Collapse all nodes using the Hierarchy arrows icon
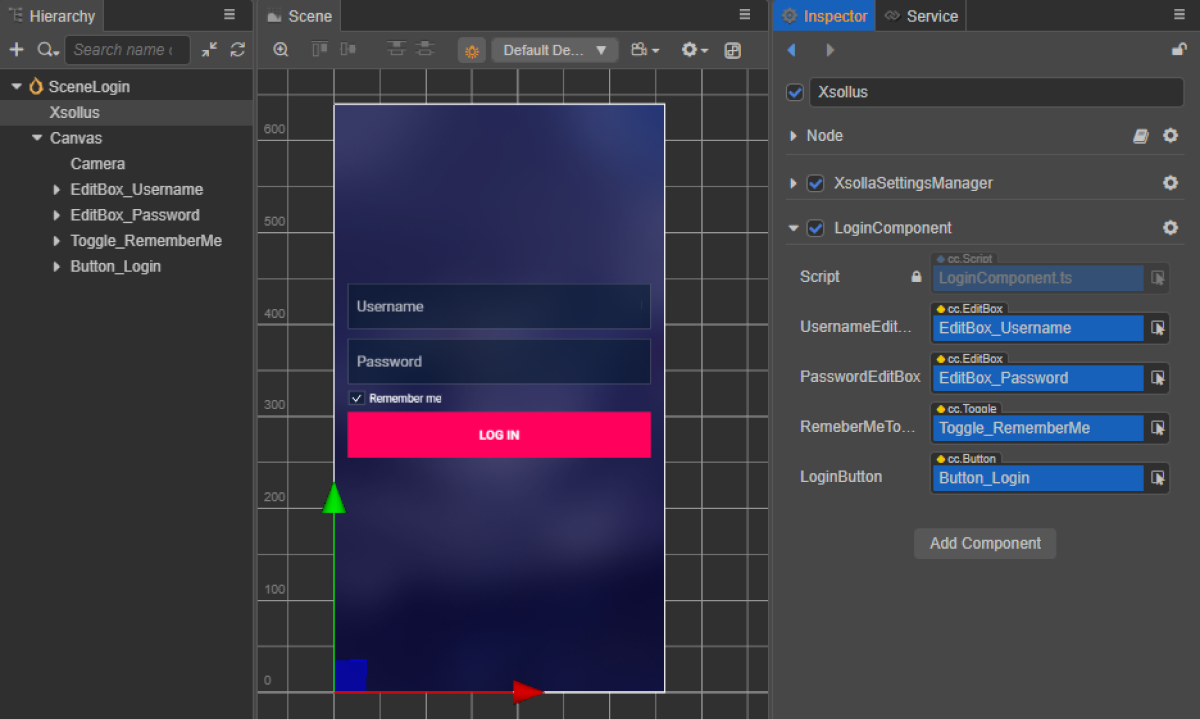 pyautogui.click(x=208, y=50)
